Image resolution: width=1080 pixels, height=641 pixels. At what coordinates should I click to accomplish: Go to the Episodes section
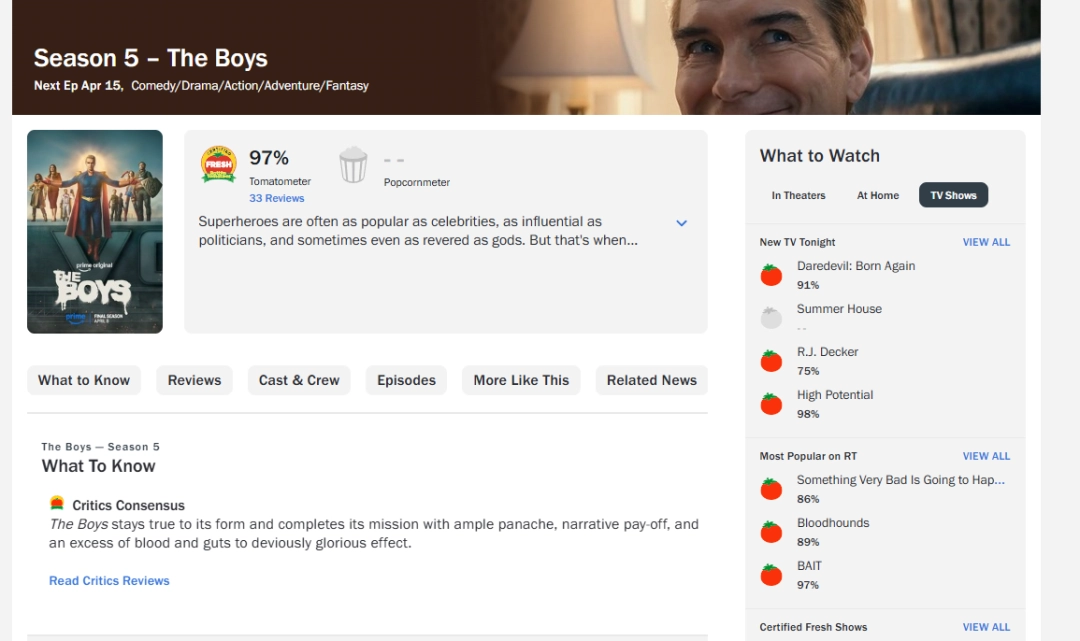point(406,380)
